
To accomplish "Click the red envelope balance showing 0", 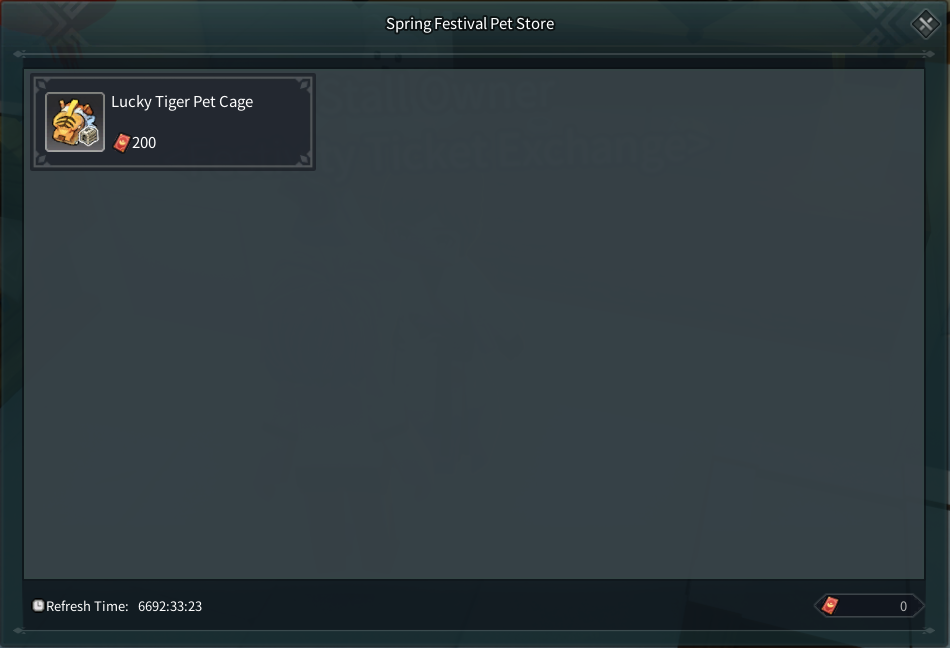I will 903,606.
